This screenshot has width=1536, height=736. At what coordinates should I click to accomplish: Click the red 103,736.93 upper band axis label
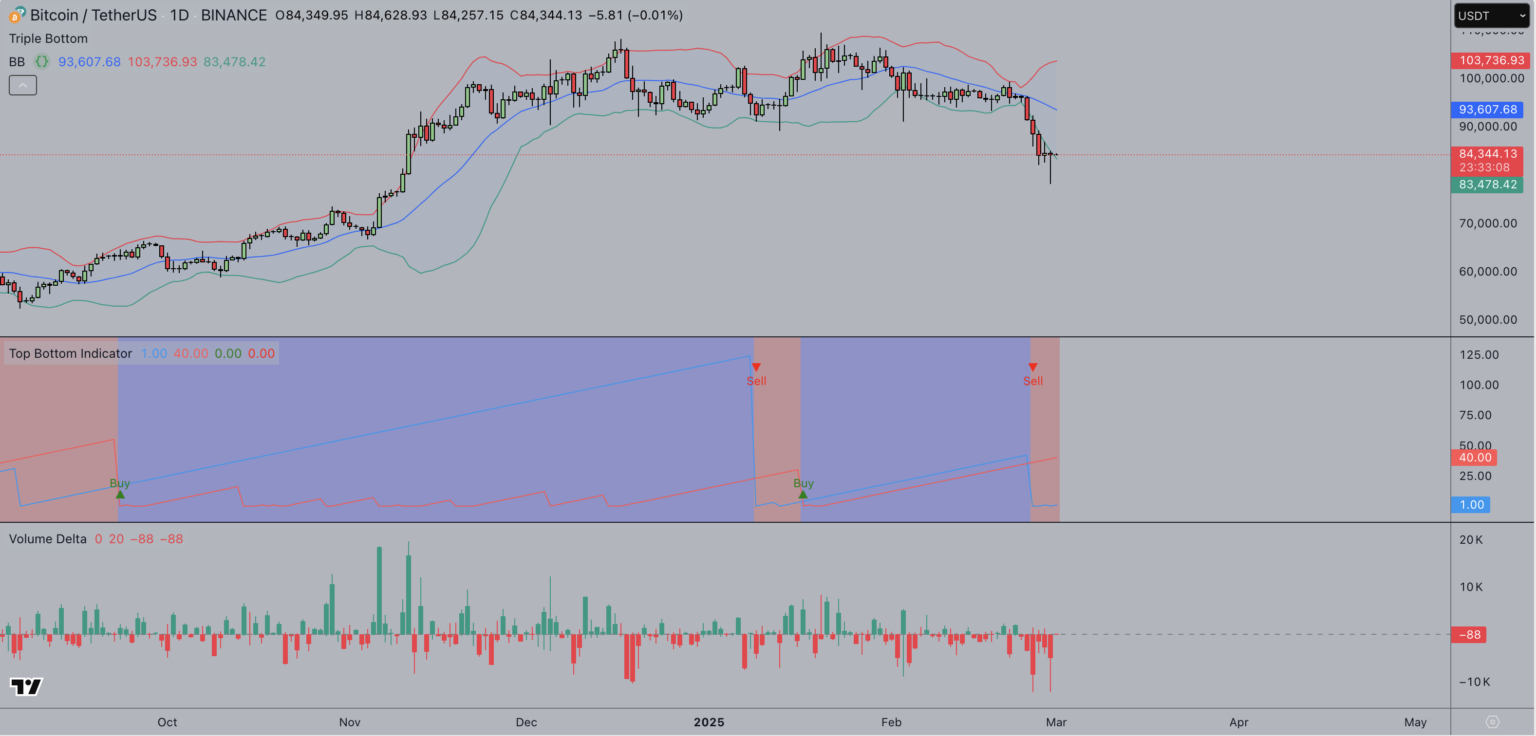[x=1488, y=61]
